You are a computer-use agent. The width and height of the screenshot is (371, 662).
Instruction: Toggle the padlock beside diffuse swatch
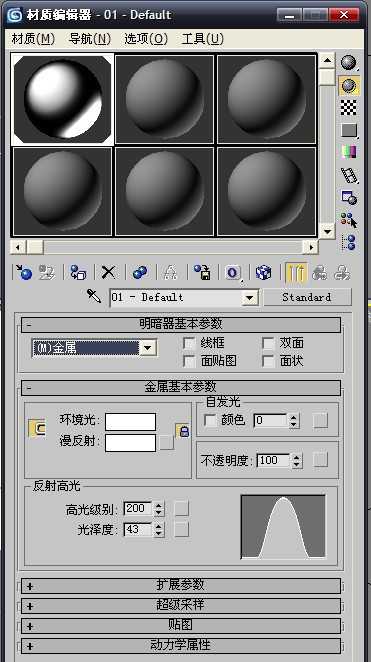click(183, 431)
